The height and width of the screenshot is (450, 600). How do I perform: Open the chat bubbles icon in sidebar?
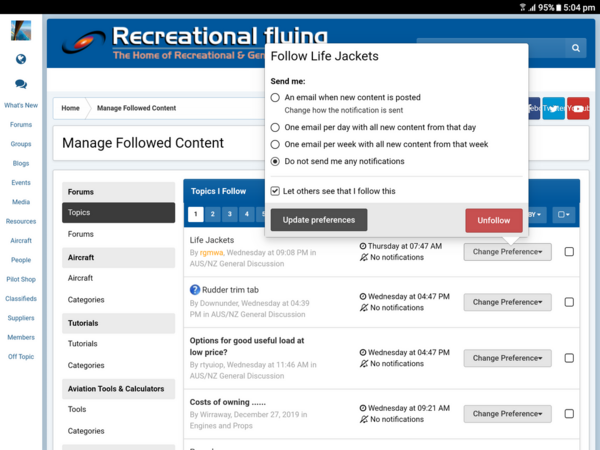21,85
